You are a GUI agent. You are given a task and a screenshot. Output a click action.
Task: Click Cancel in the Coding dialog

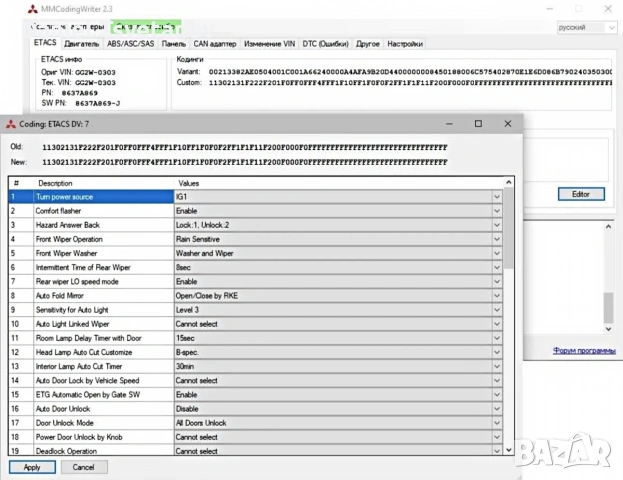pyautogui.click(x=84, y=467)
